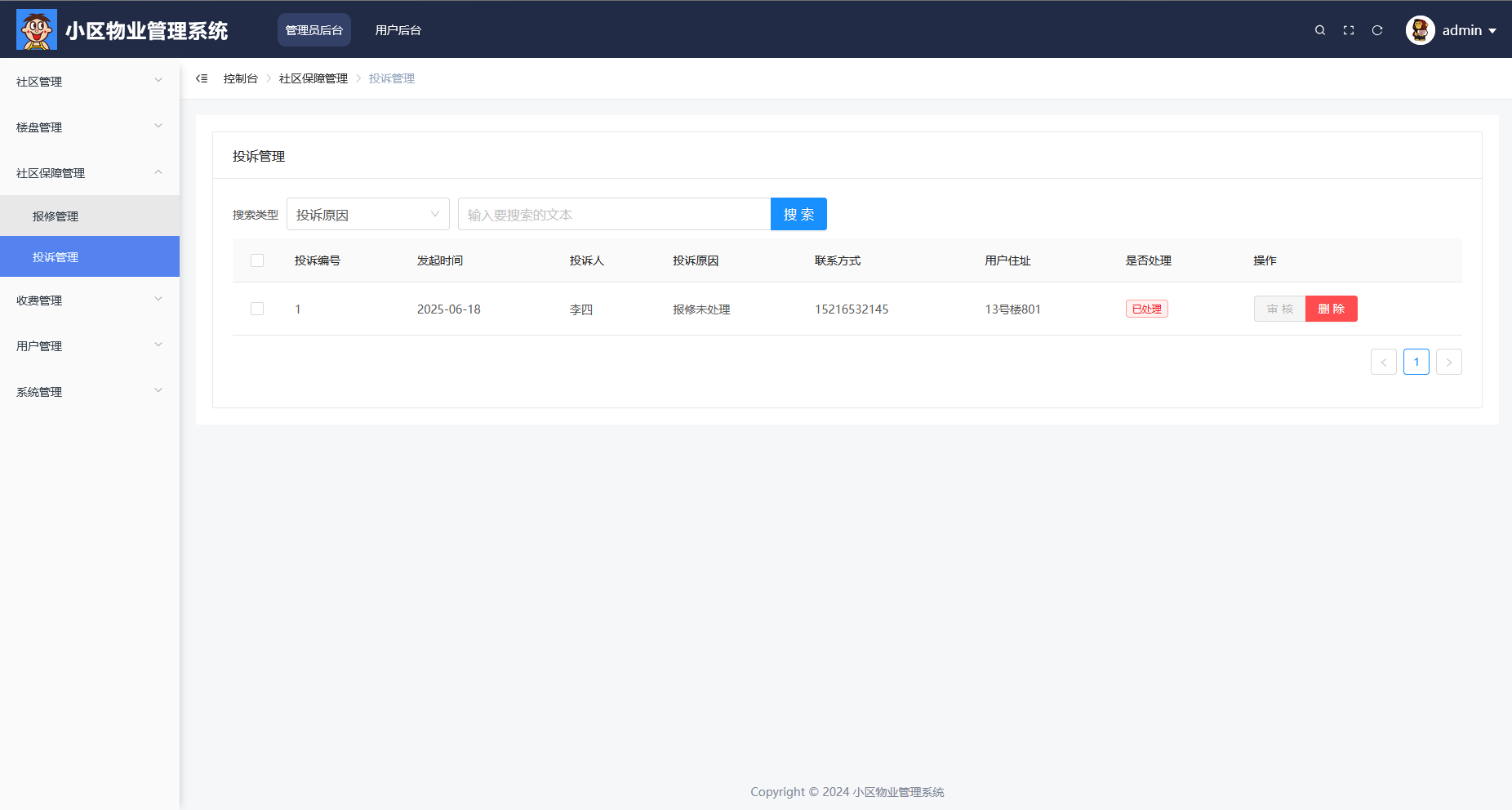Open the 搜索类型 投诉原因 dropdown
Screen dimensions: 1512x810
[x=368, y=214]
